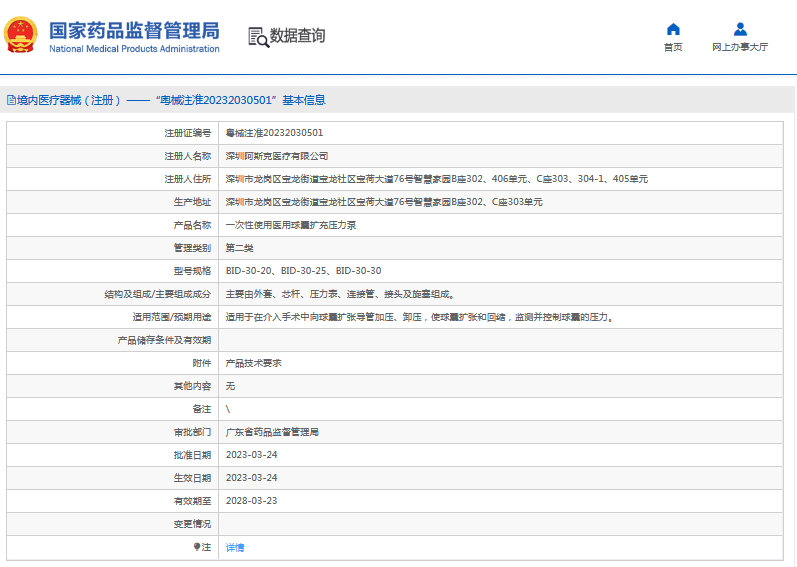Click the national emblem logo
Viewport: 797px width, 567px height.
click(21, 35)
